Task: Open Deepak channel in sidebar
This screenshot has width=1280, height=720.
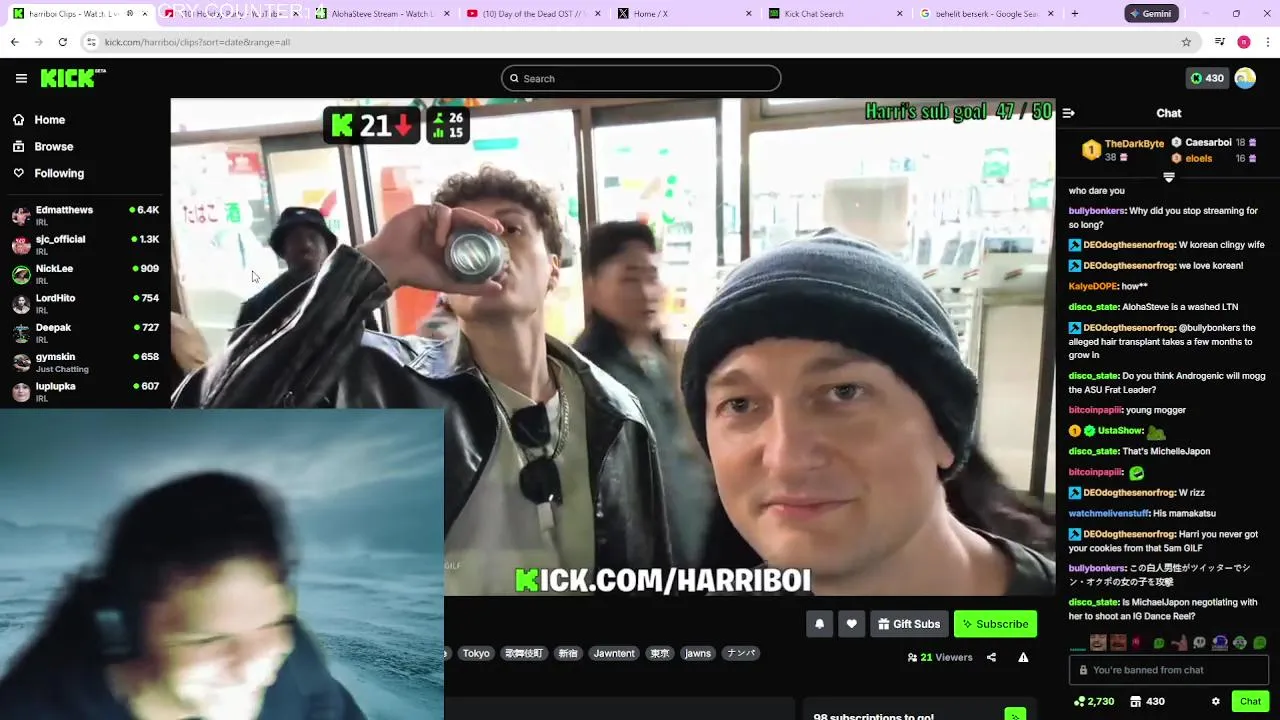Action: click(85, 332)
